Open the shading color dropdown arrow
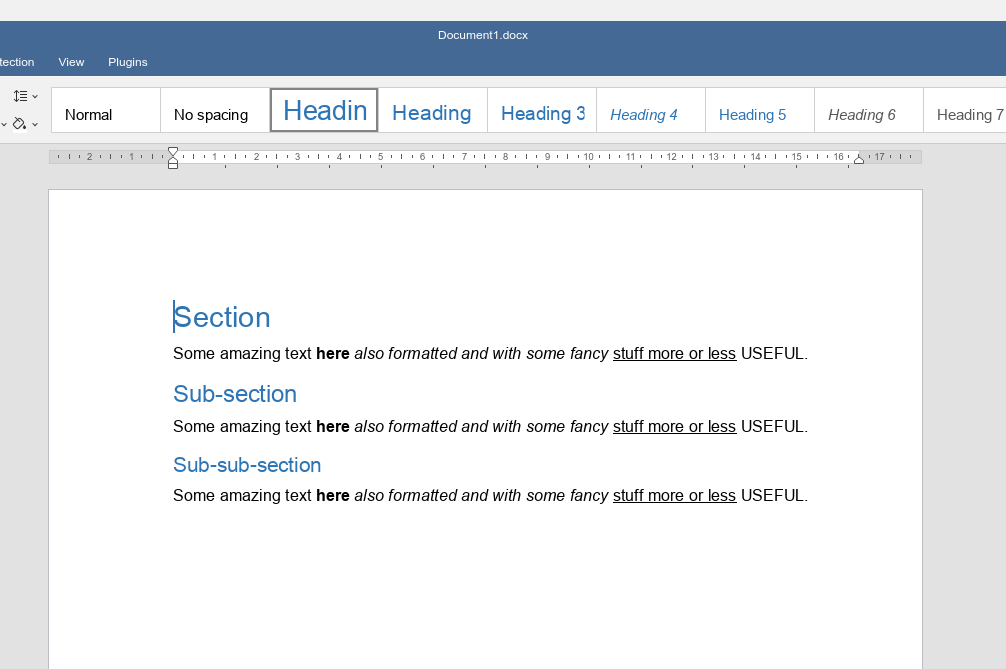The width and height of the screenshot is (1006, 669). coord(35,125)
